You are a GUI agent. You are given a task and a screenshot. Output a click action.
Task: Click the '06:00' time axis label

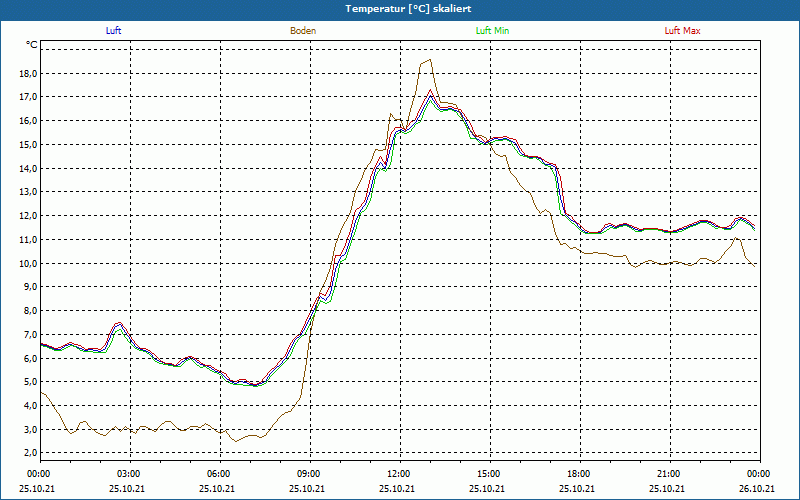[218, 474]
